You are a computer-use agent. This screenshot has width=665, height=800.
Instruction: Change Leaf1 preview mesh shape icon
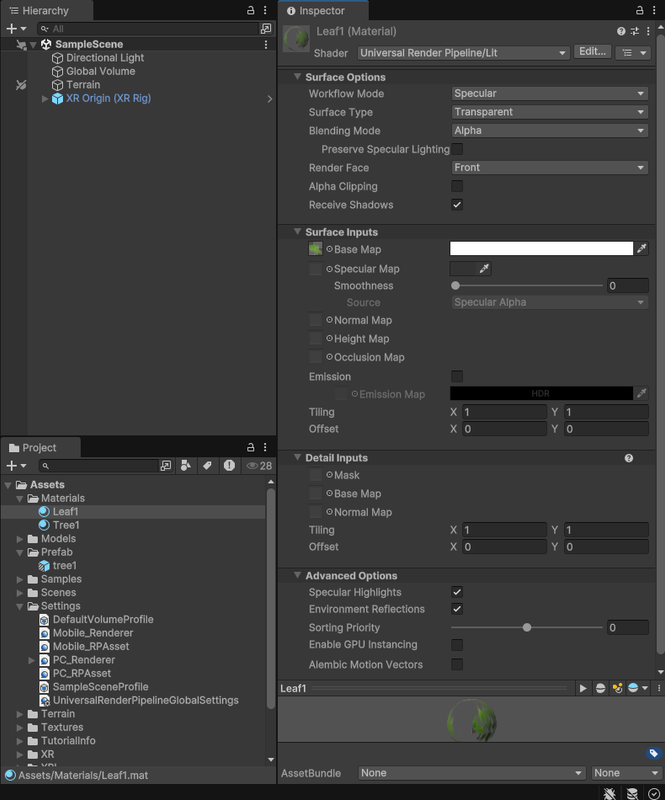[x=601, y=688]
